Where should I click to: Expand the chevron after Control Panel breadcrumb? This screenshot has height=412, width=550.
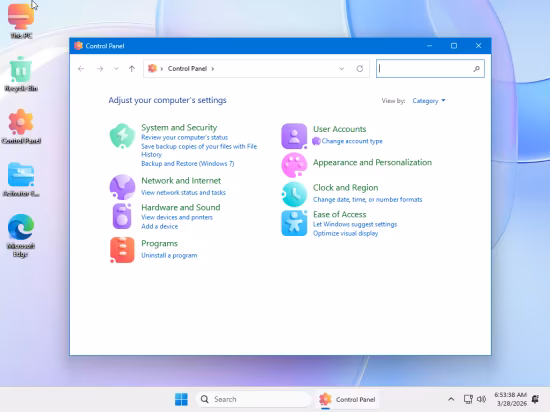[x=213, y=69]
